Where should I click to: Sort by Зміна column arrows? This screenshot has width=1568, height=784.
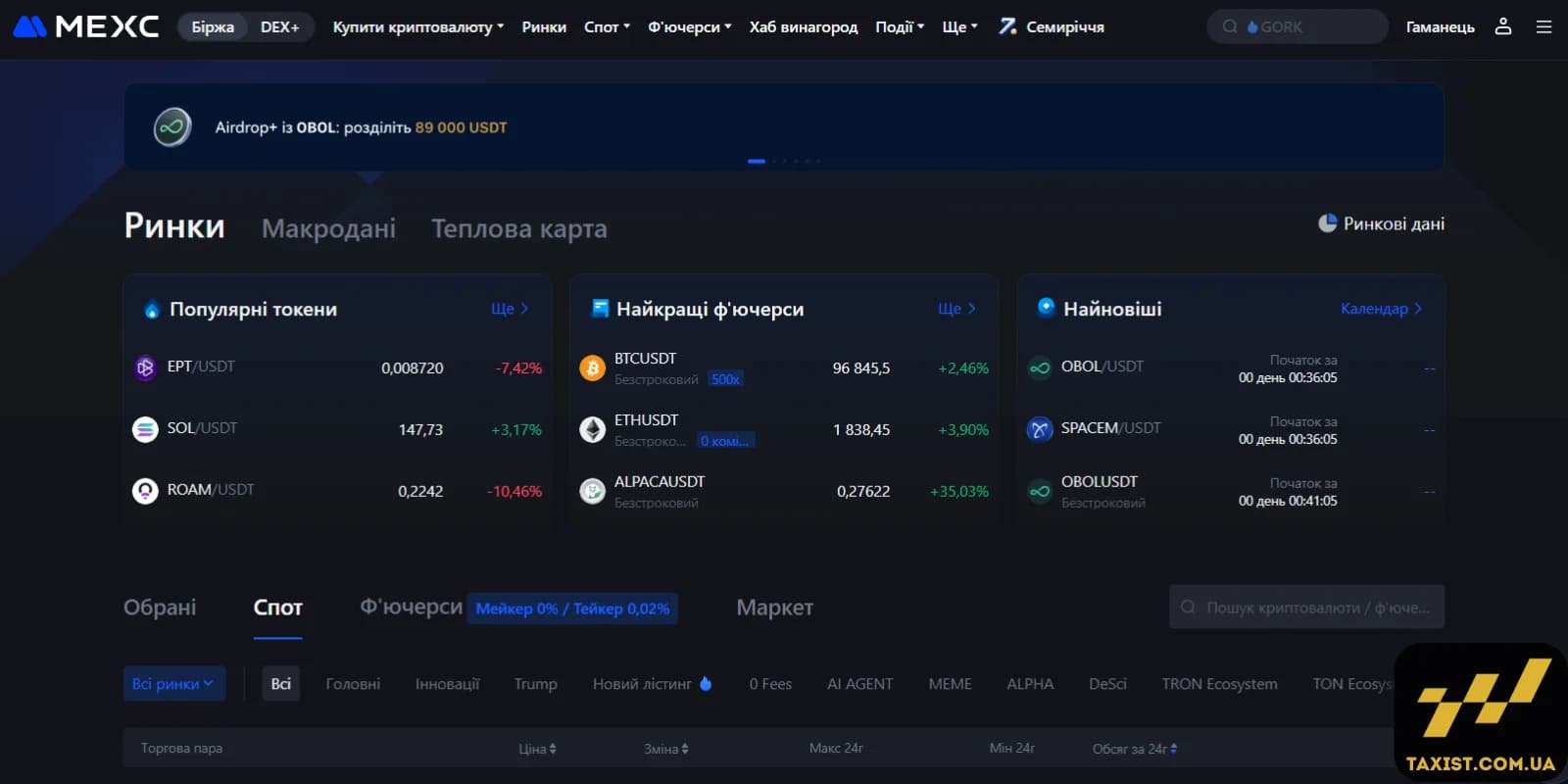coord(685,749)
